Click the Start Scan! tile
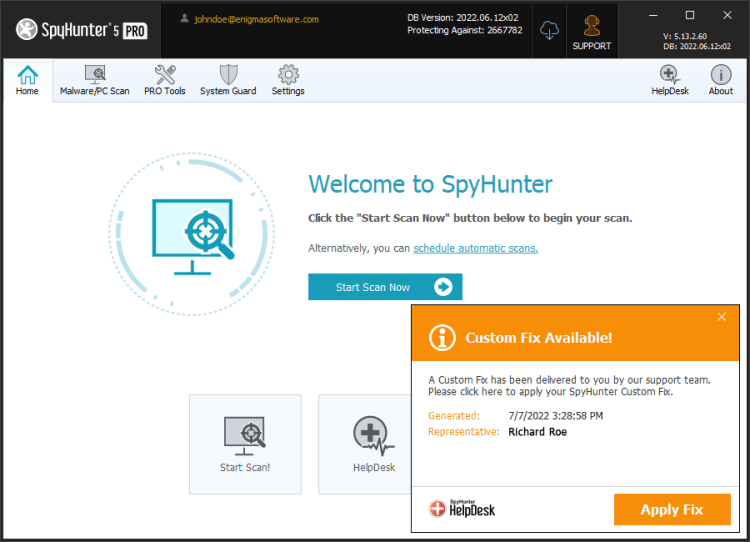Viewport: 750px width, 542px height. [x=245, y=444]
